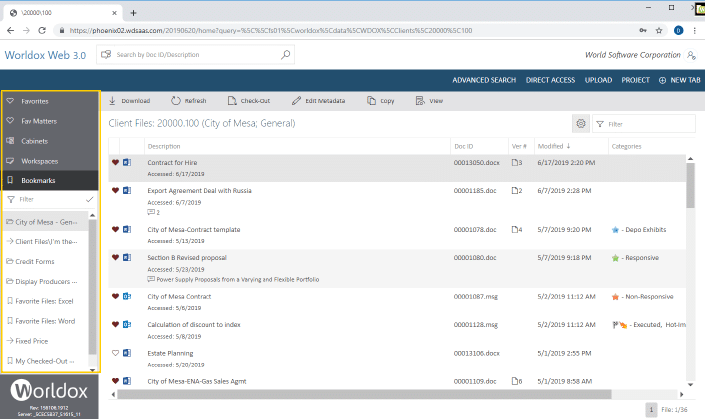Click bookmarks list scrollbar
This screenshot has height=419, width=705.
[92, 287]
